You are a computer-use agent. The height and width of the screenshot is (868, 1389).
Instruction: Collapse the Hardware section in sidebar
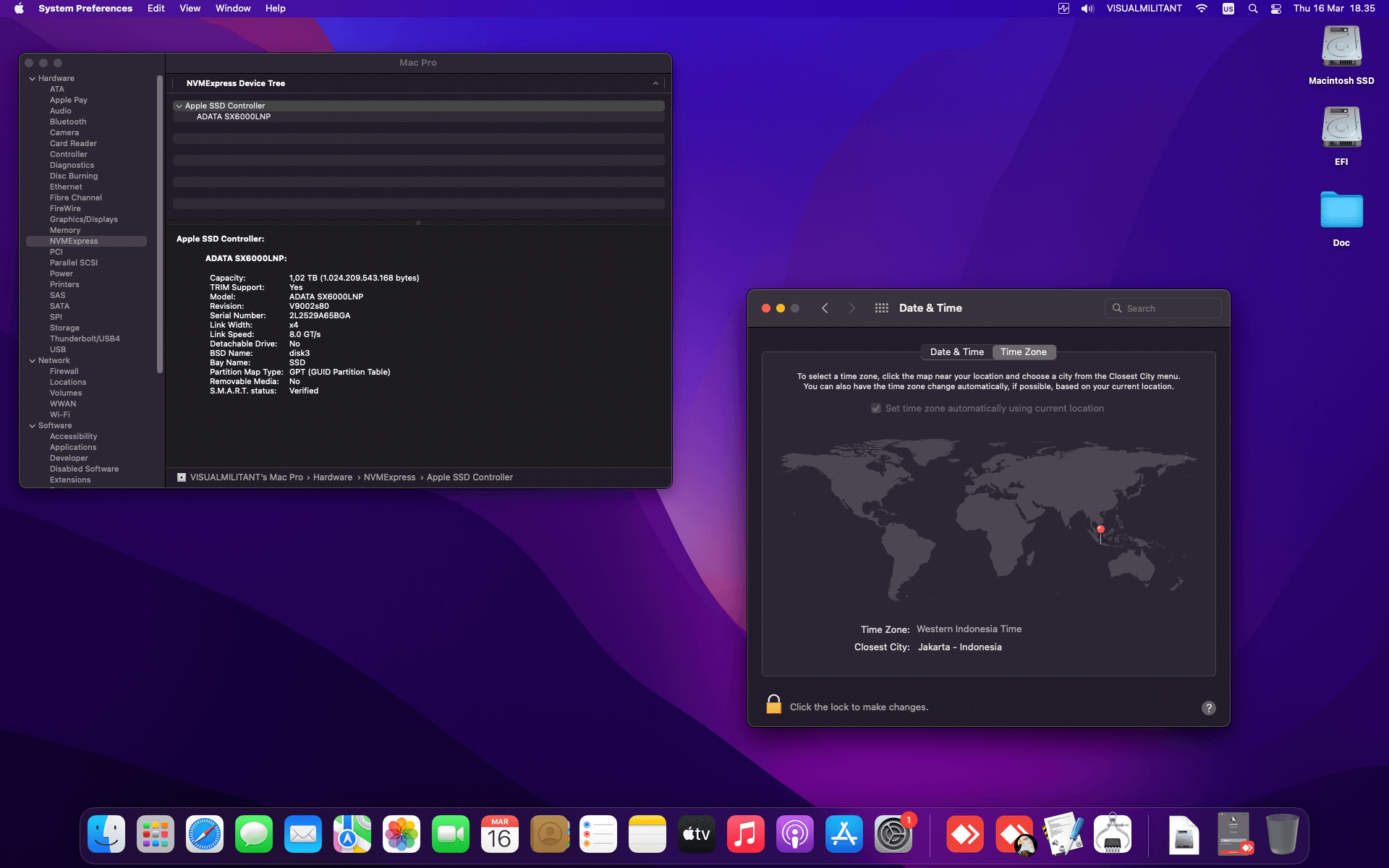(33, 79)
